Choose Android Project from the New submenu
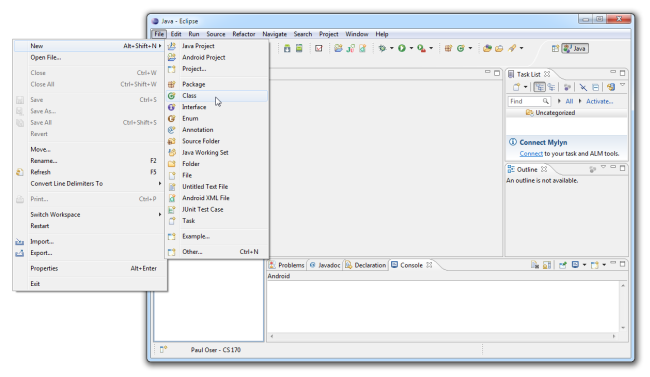650x377 pixels. click(217, 58)
